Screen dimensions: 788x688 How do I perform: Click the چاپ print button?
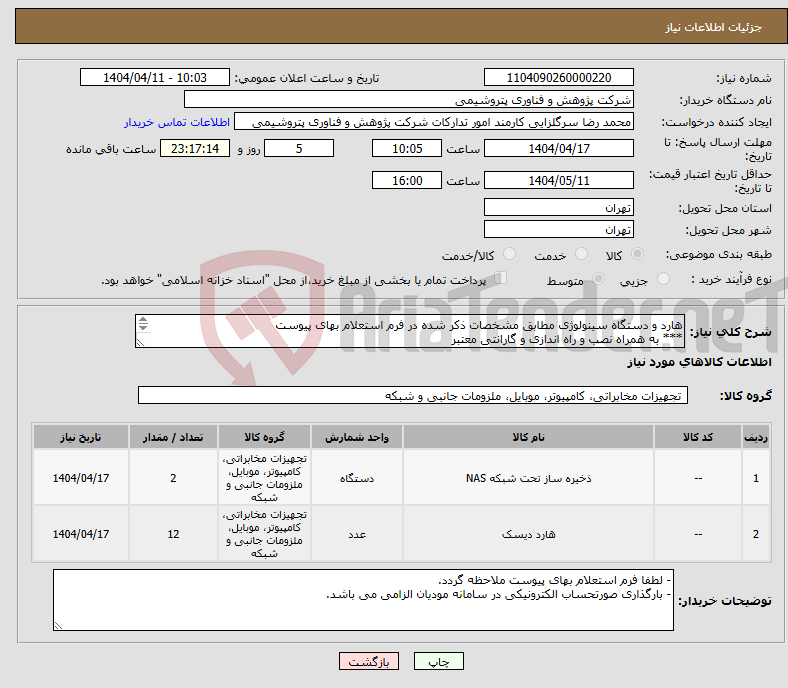pos(439,661)
